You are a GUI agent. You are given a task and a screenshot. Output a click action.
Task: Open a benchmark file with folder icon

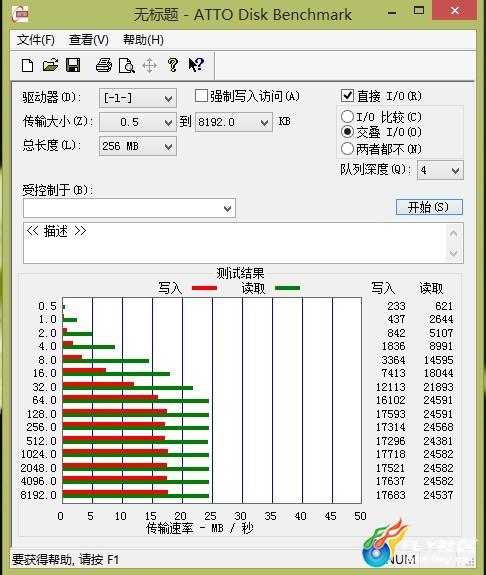point(50,66)
